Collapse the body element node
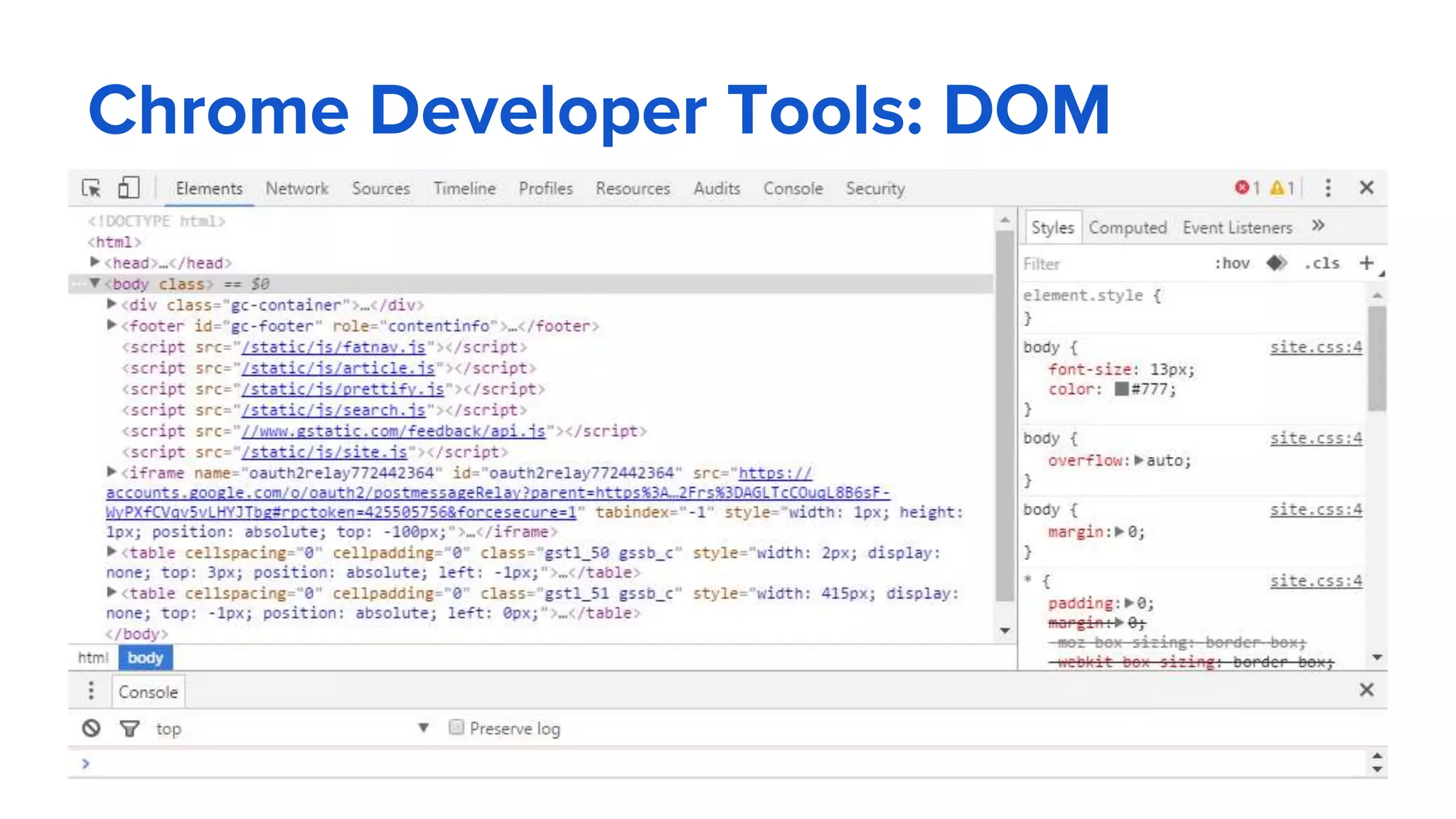Viewport: 1456px width, 819px height. tap(95, 283)
